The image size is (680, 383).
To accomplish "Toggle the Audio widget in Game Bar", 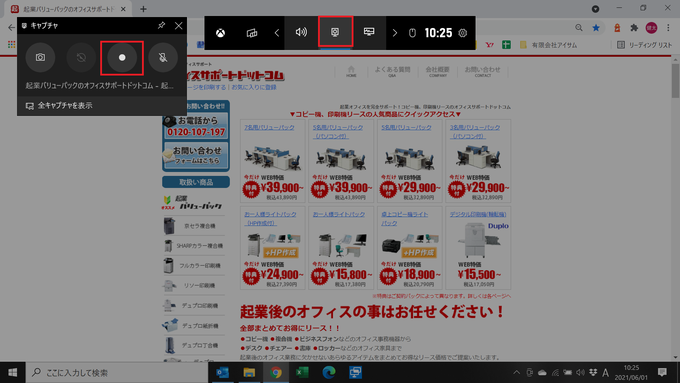I will [301, 33].
